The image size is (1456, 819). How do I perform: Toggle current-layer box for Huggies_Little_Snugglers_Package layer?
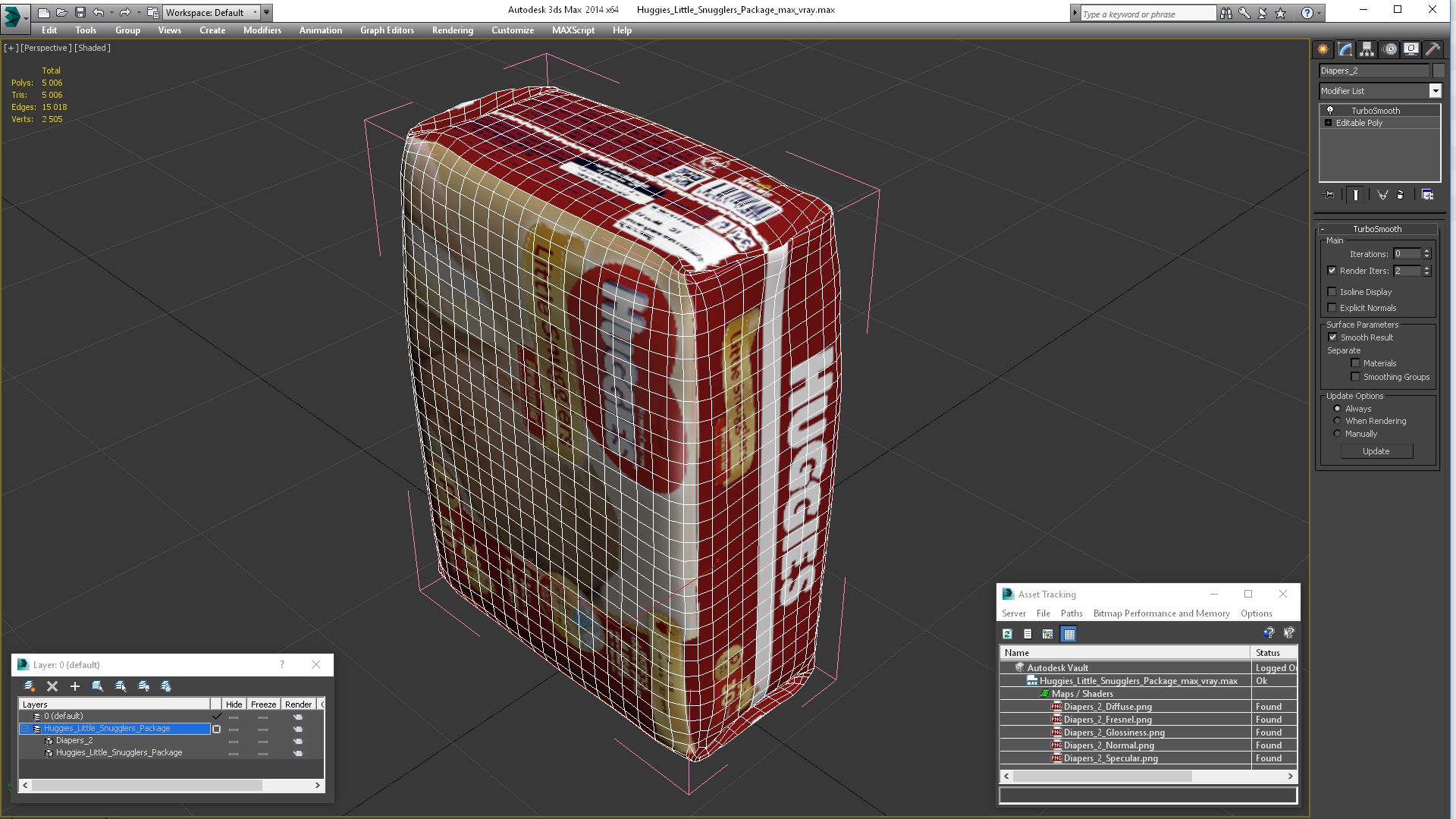click(x=217, y=729)
